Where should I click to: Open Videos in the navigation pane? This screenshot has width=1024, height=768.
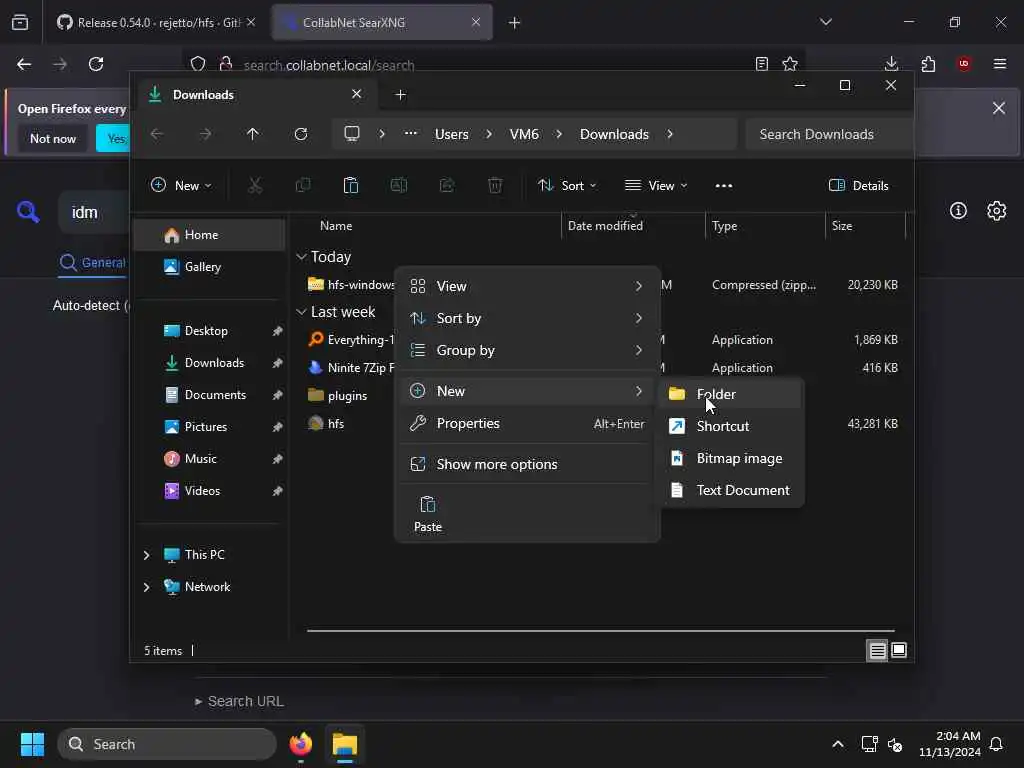click(210, 490)
